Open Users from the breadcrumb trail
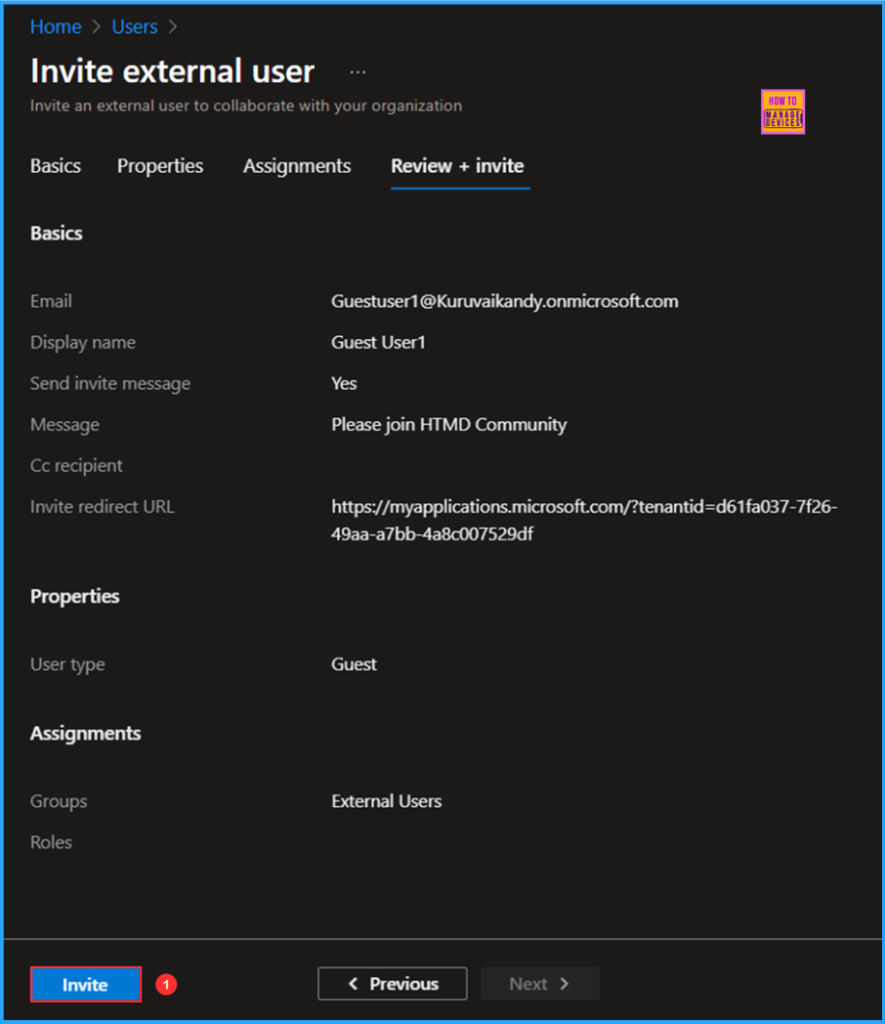The image size is (885, 1024). pos(134,27)
